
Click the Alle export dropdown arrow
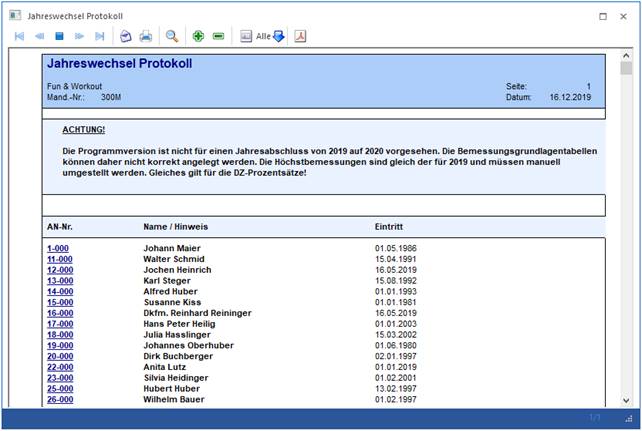(279, 36)
